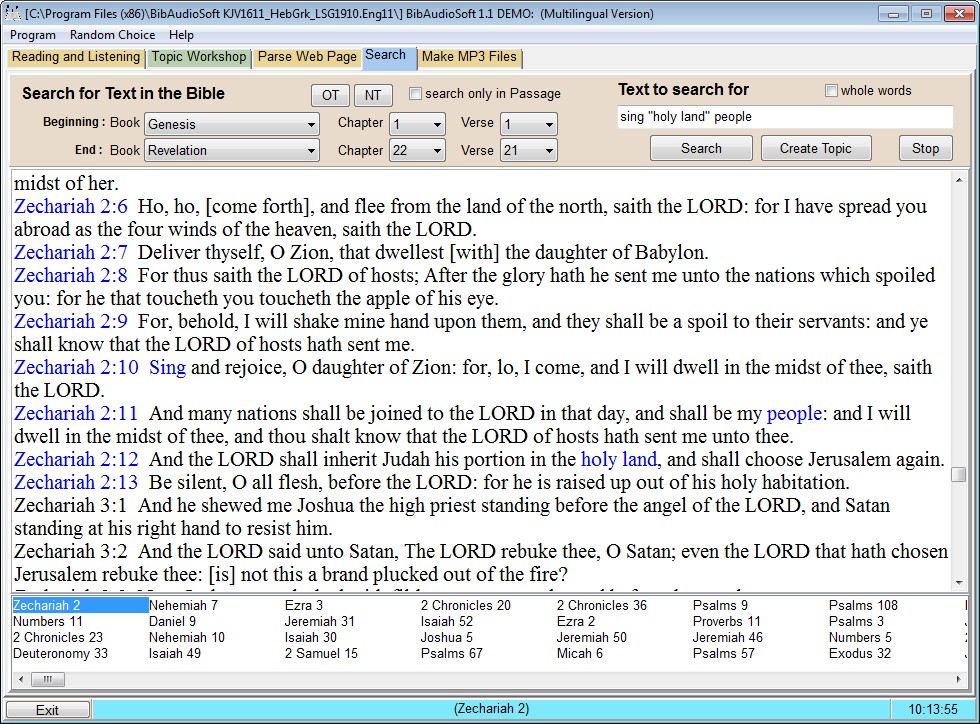Viewport: 980px width, 724px height.
Task: Select "Jeremiah 31" in the results list
Action: tap(319, 621)
